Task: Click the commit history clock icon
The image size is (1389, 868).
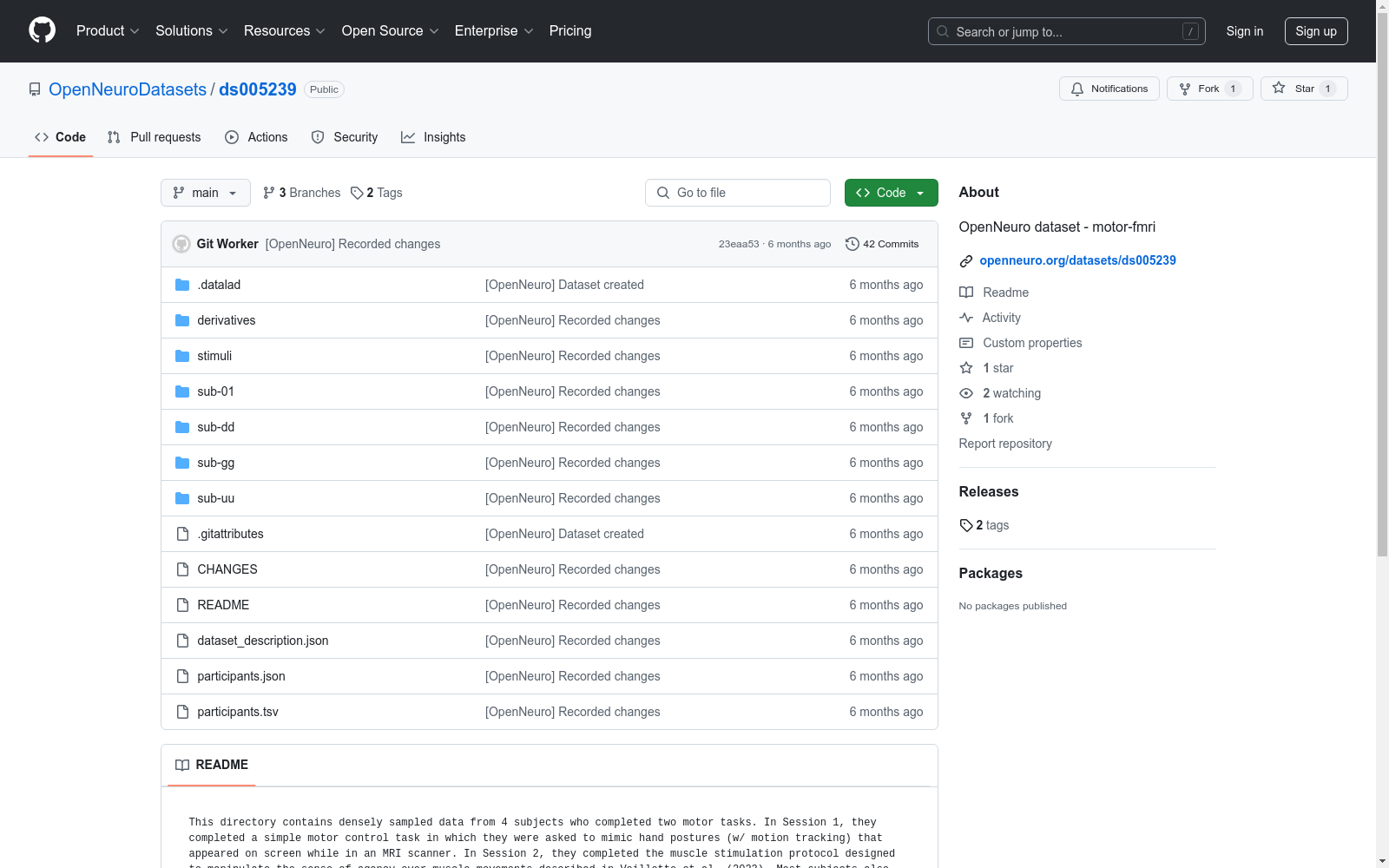Action: click(x=852, y=244)
